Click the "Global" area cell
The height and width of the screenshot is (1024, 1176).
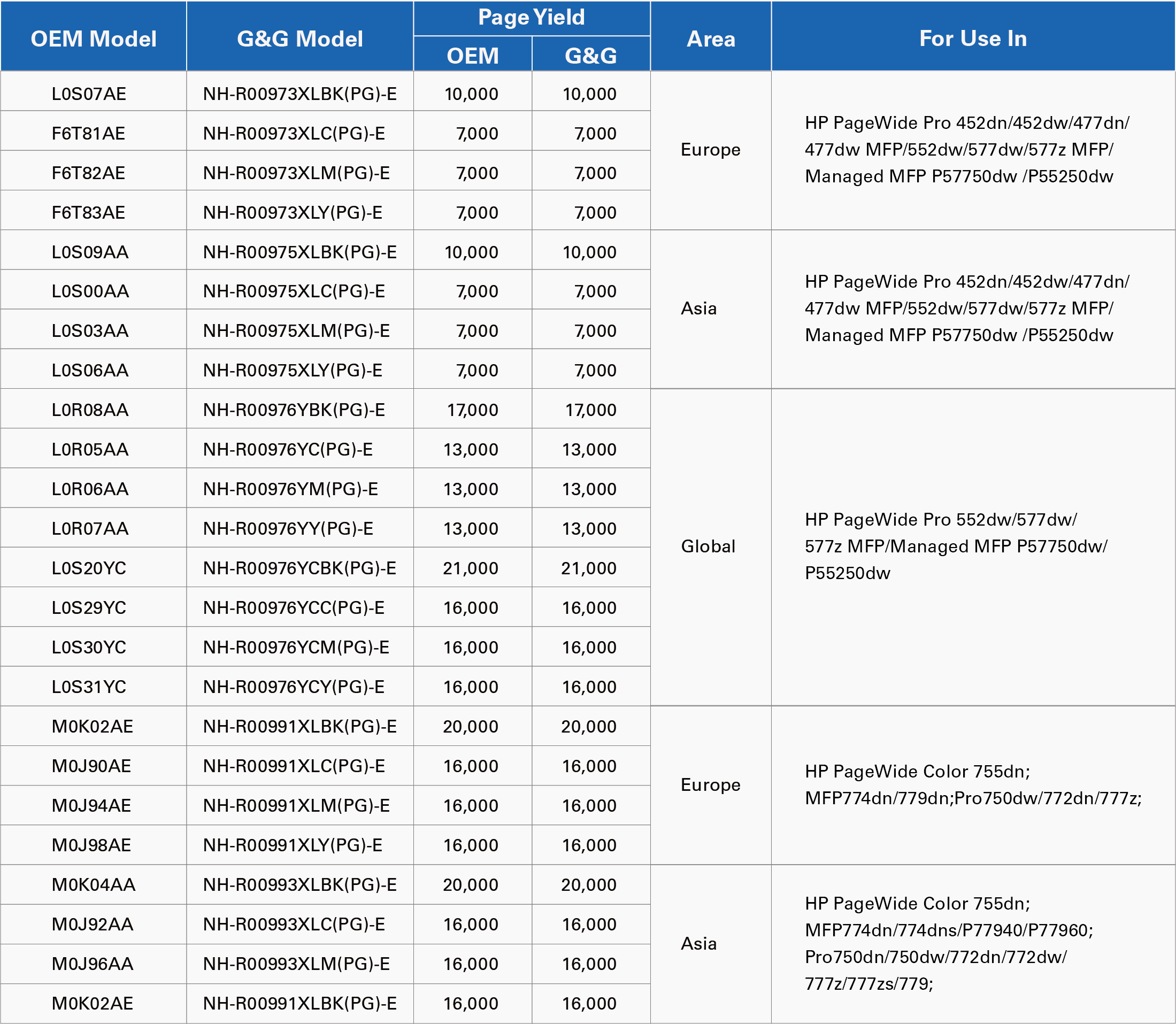[711, 546]
